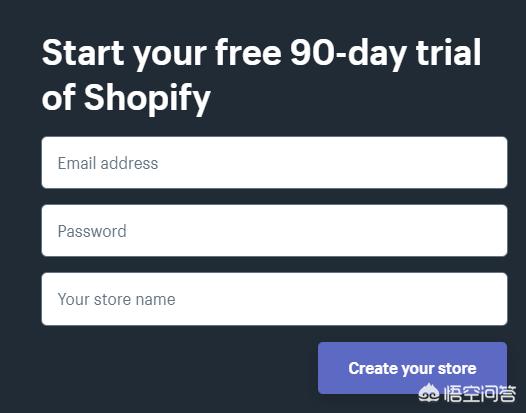The image size is (526, 413).
Task: Place cursor in the empty email box area
Action: 332,162
